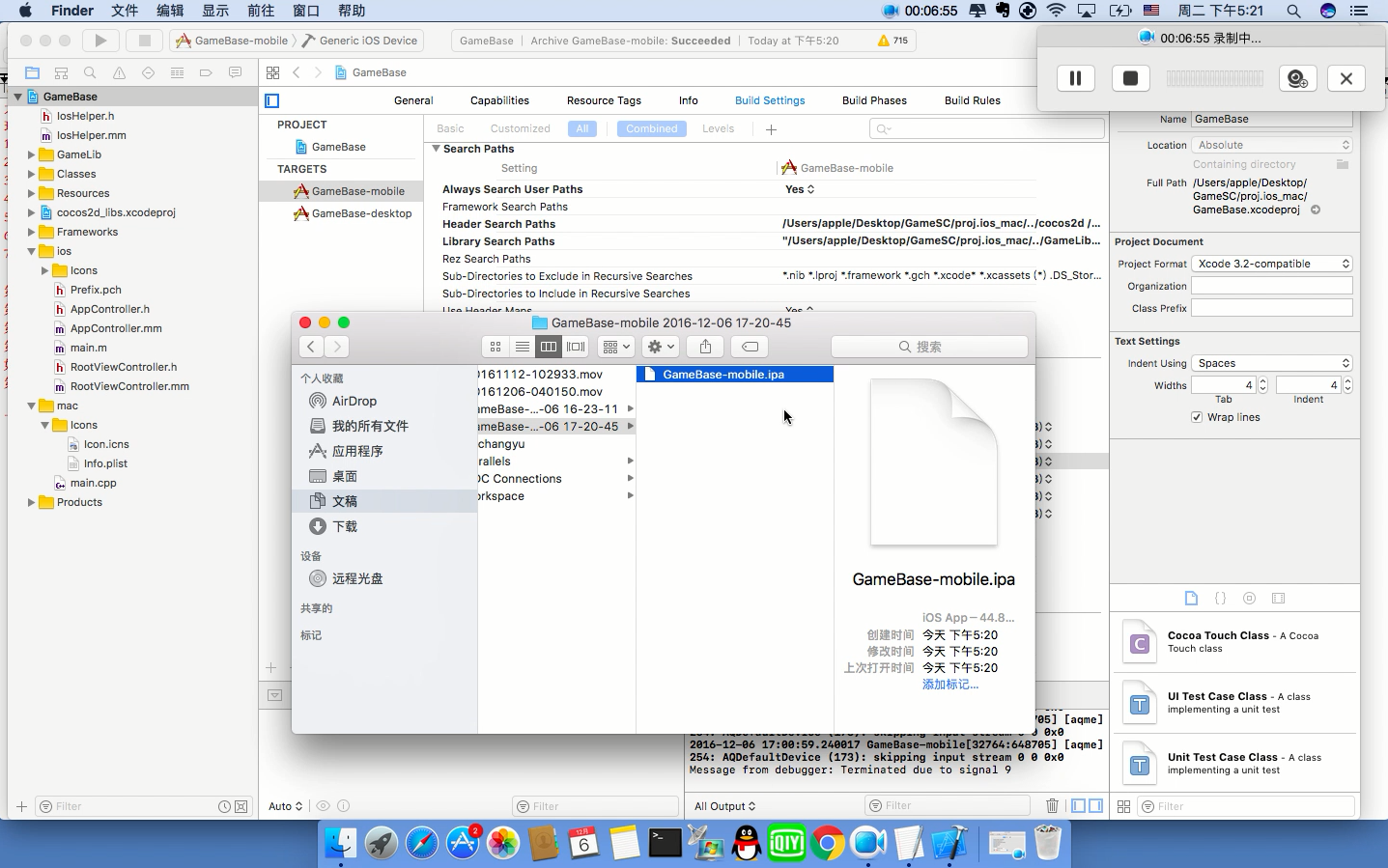Open Finder action gear dropdown
1388x868 pixels.
[662, 347]
